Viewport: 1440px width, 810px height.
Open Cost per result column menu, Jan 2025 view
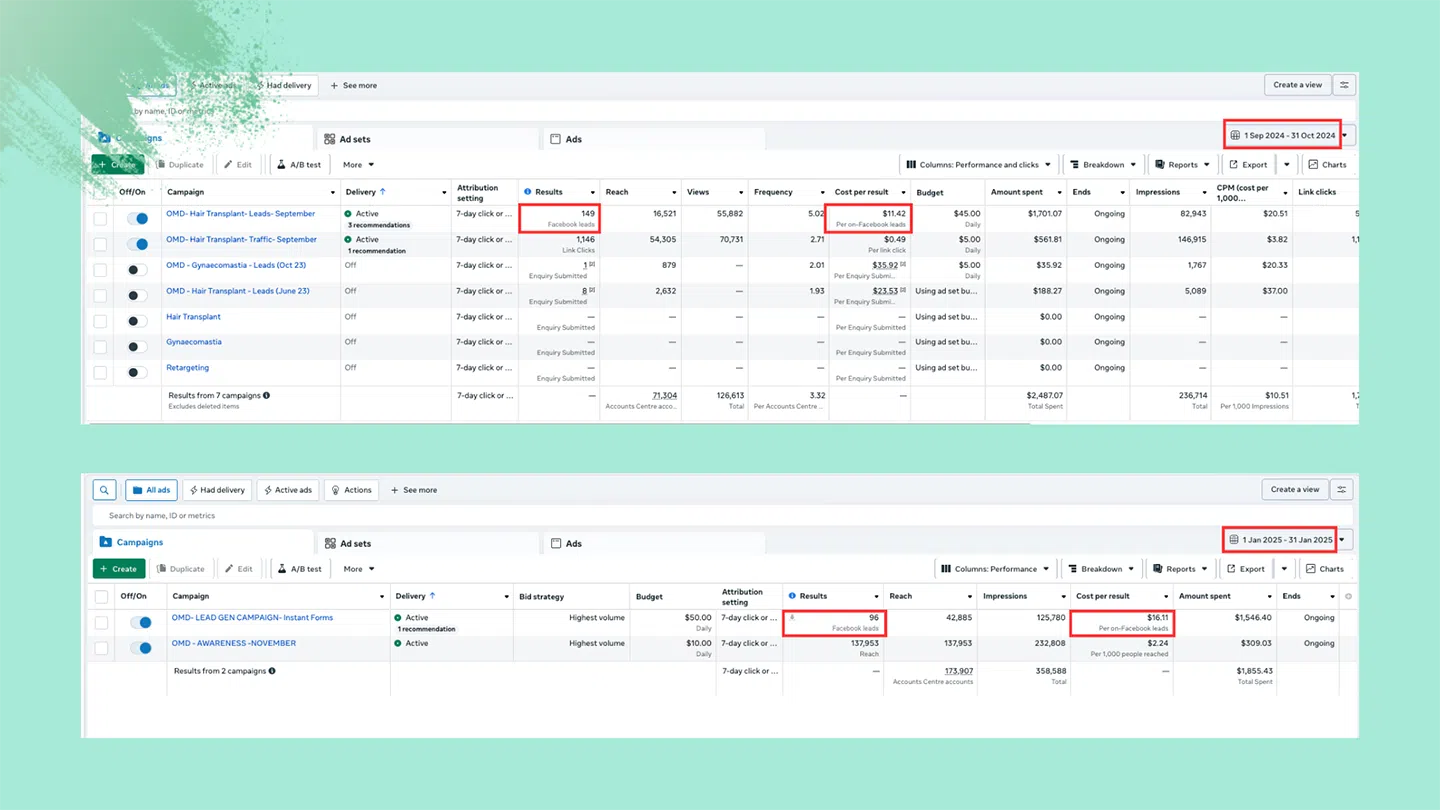point(1166,597)
